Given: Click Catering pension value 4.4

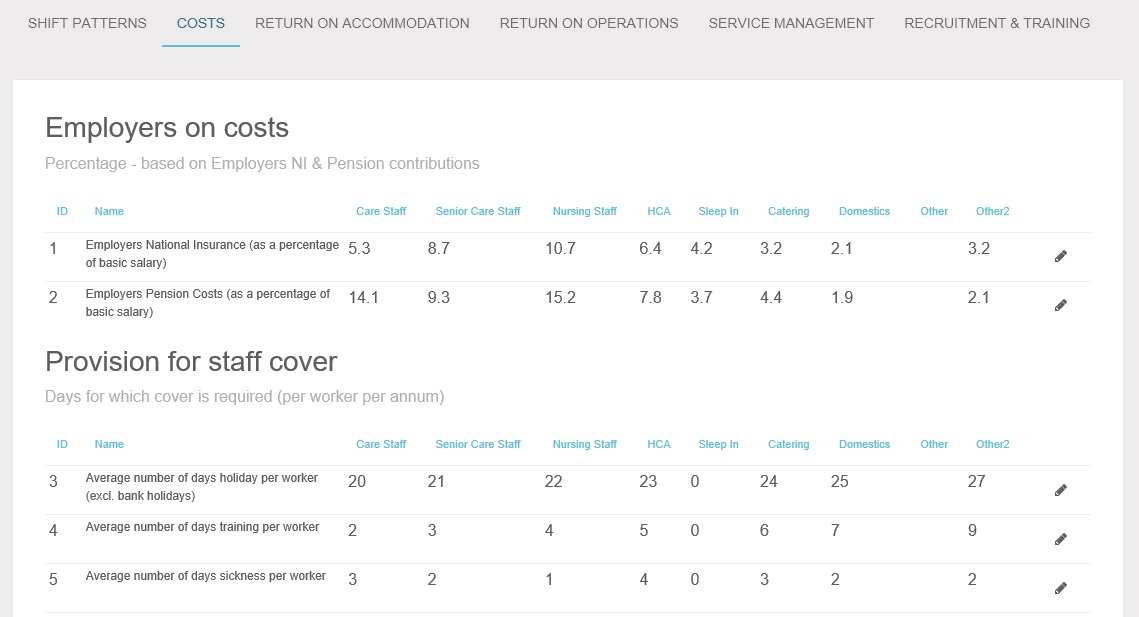Looking at the screenshot, I should [x=771, y=298].
